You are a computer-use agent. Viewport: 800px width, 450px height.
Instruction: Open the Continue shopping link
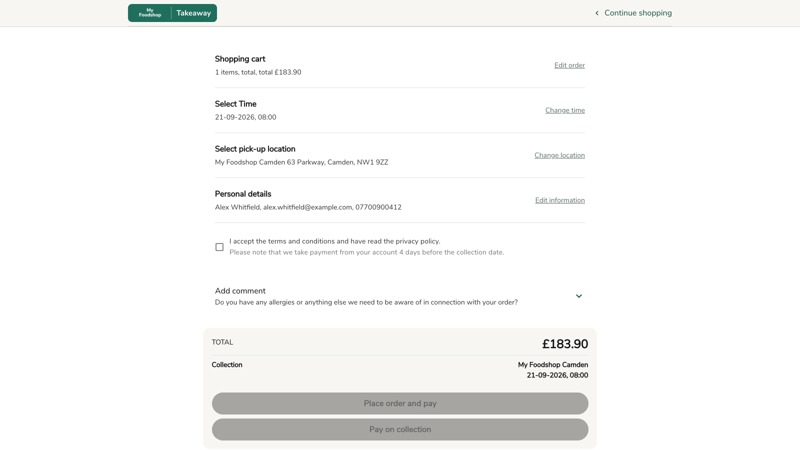click(638, 13)
